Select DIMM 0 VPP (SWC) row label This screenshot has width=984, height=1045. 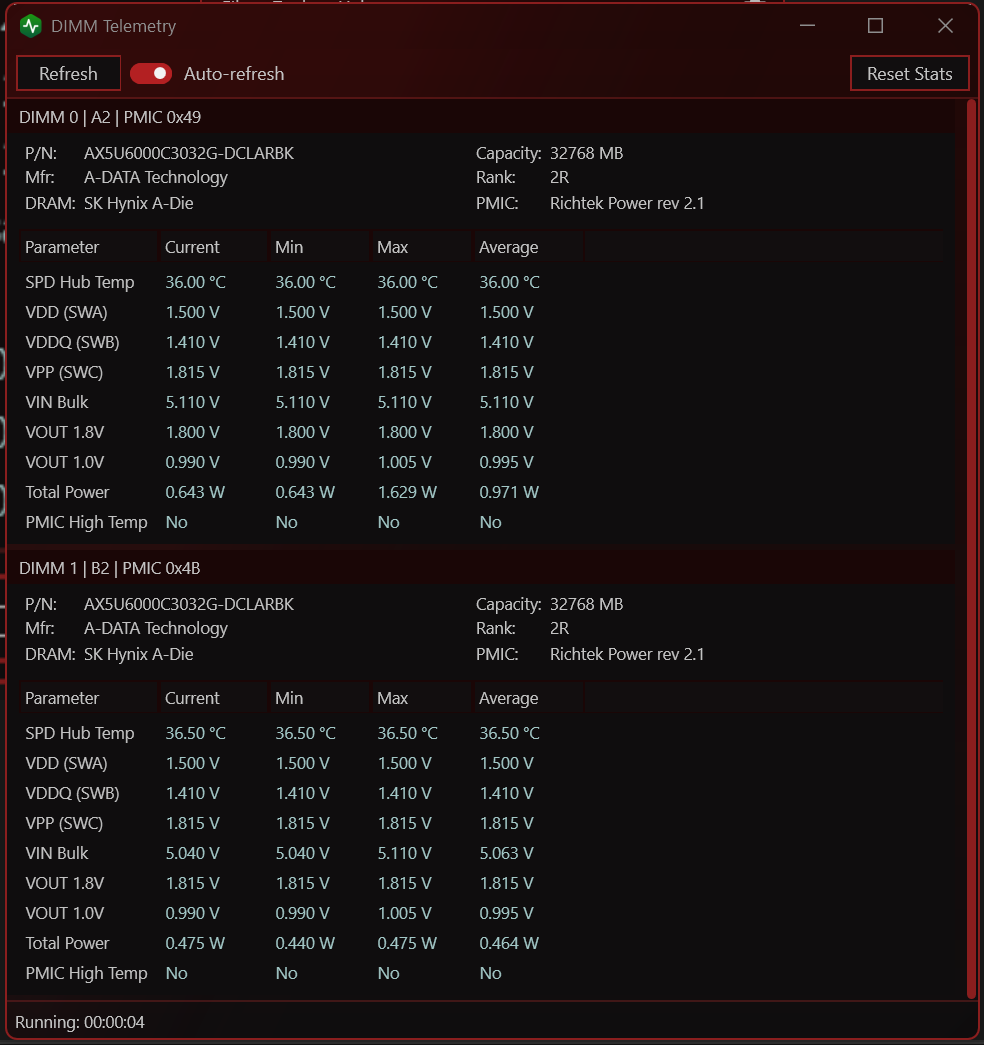click(x=64, y=373)
